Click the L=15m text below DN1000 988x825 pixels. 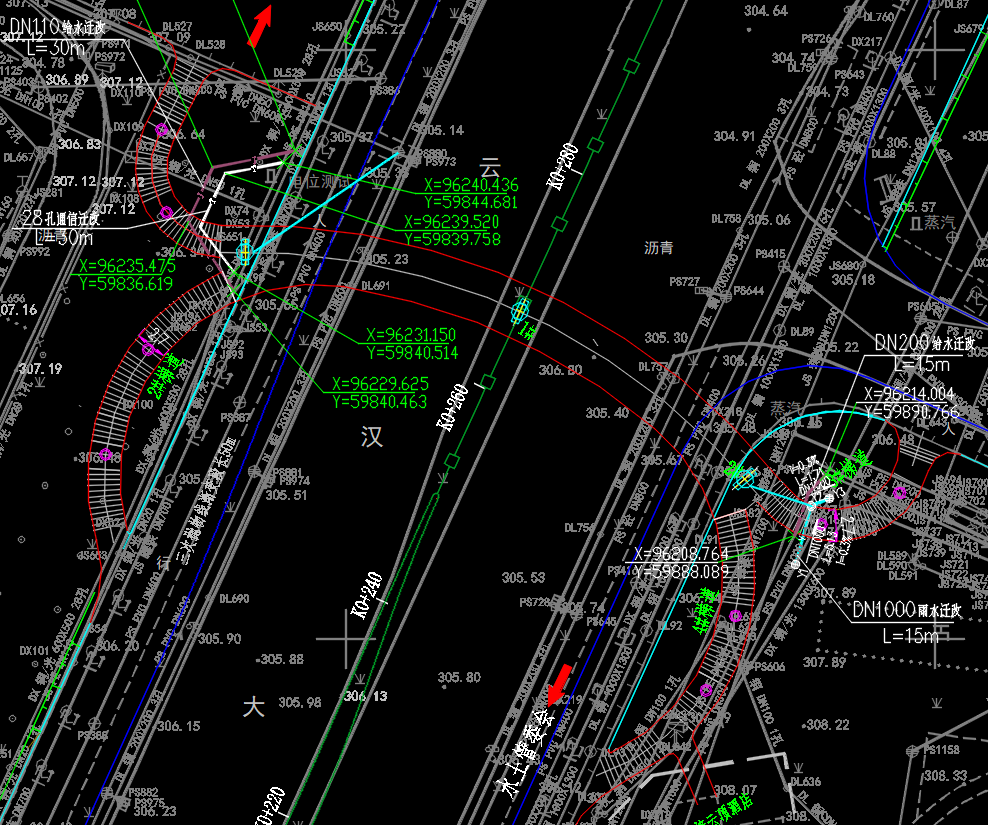pos(910,636)
